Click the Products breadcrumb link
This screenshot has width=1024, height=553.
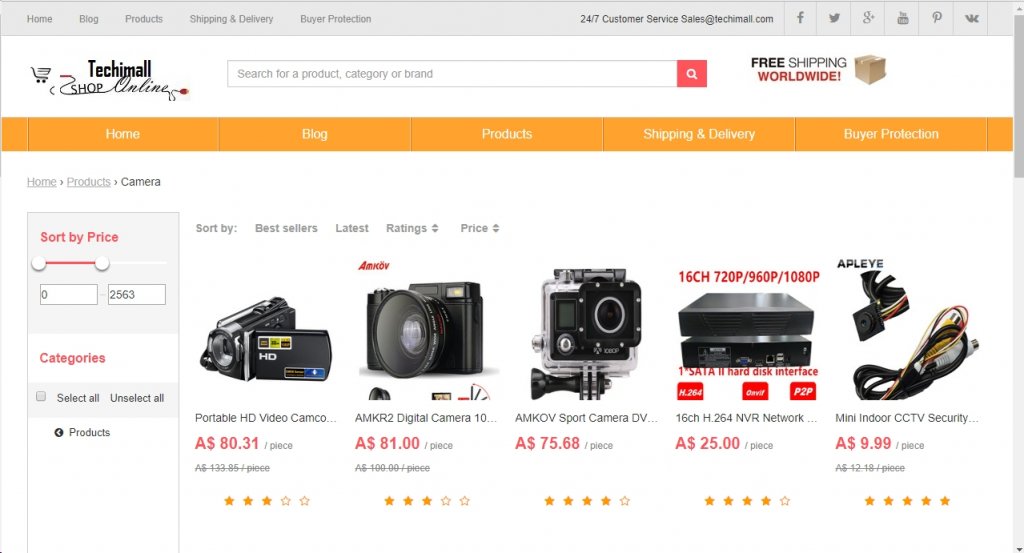[88, 182]
